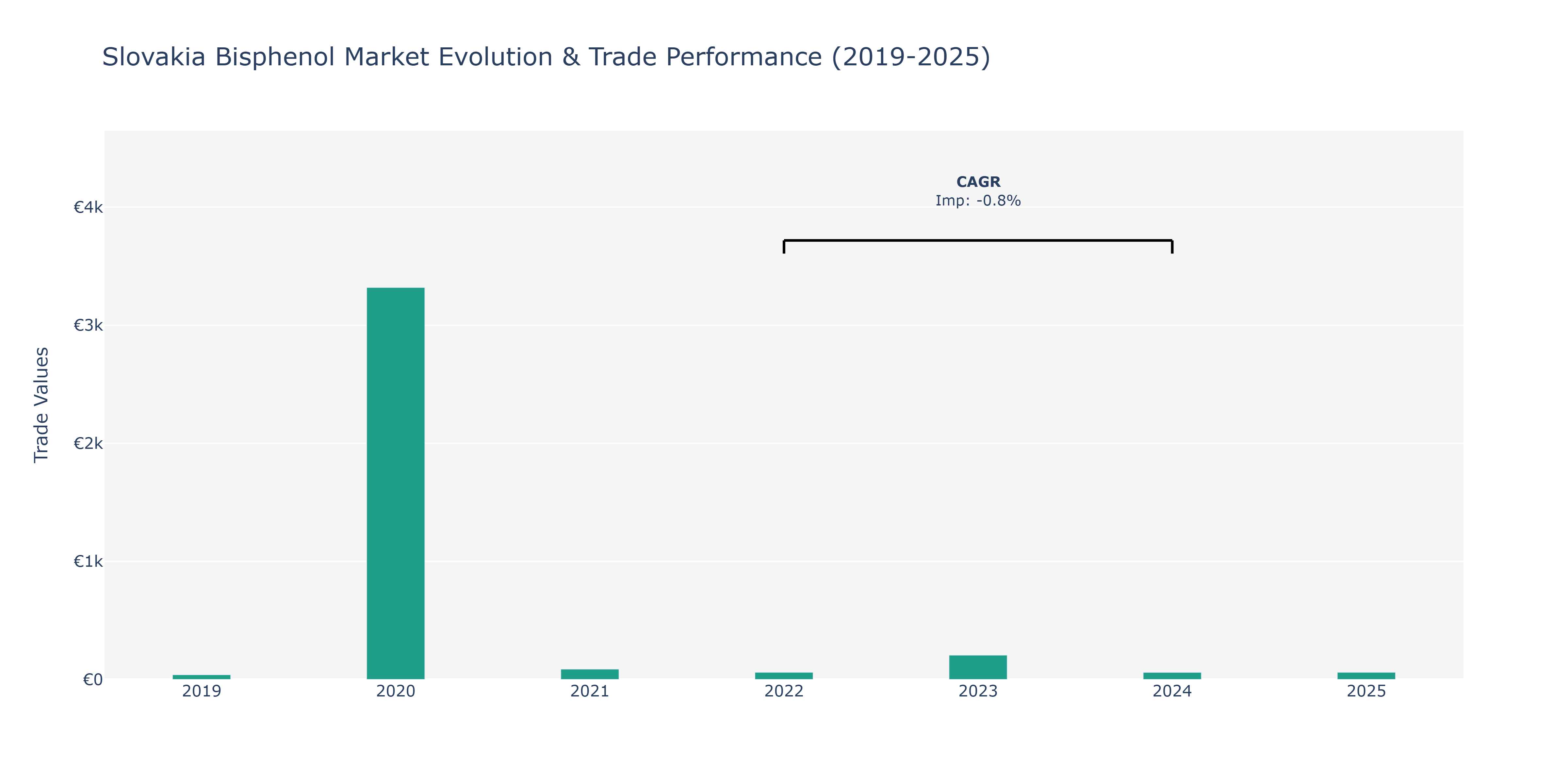Image resolution: width=1568 pixels, height=784 pixels.
Task: Click the bold CAGR annotation label
Action: pyautogui.click(x=978, y=182)
